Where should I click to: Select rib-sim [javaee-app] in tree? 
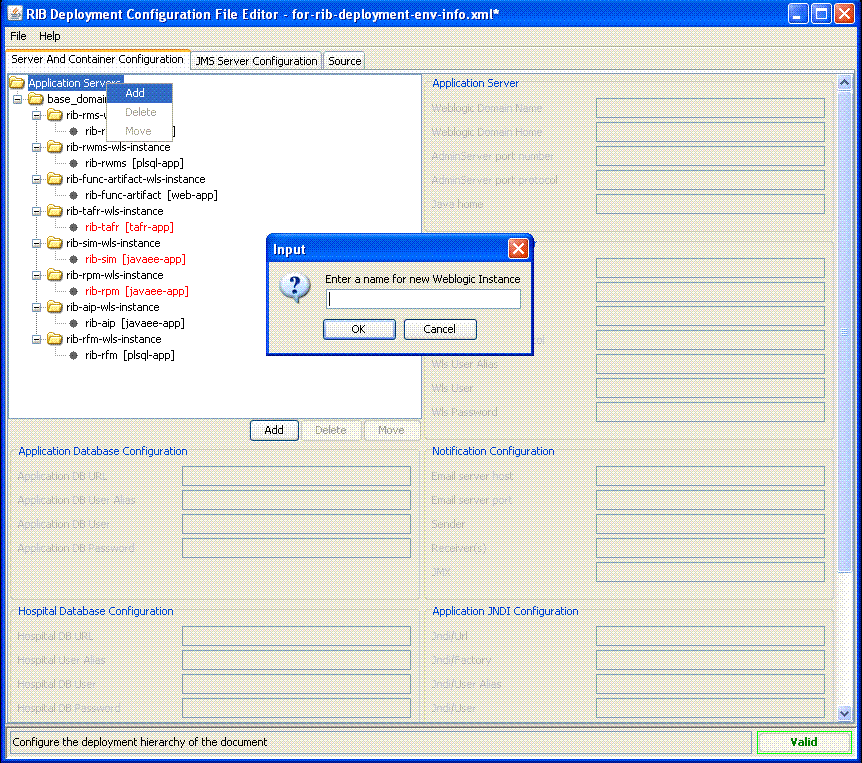[135, 259]
